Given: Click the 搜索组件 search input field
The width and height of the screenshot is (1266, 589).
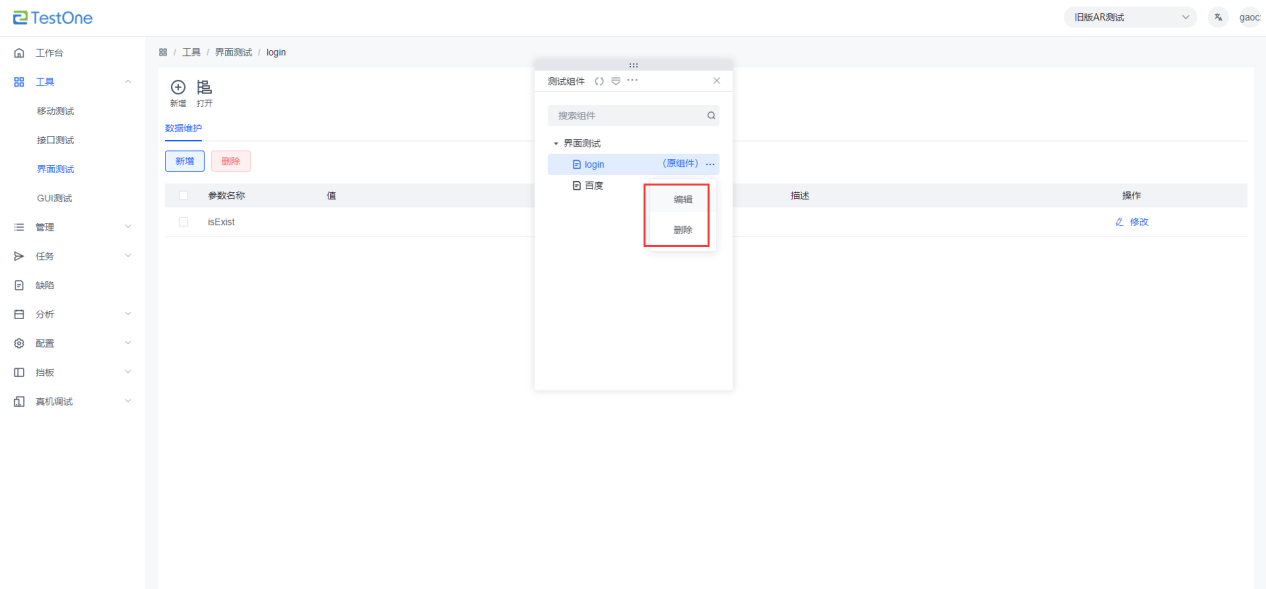Looking at the screenshot, I should pos(625,116).
